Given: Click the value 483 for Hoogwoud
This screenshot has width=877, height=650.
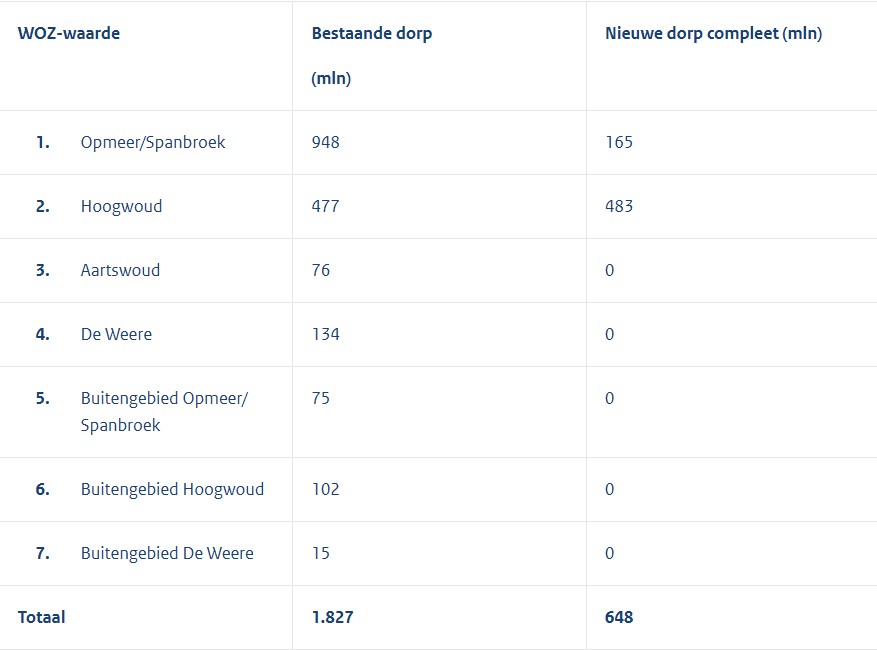Looking at the screenshot, I should [x=619, y=206].
